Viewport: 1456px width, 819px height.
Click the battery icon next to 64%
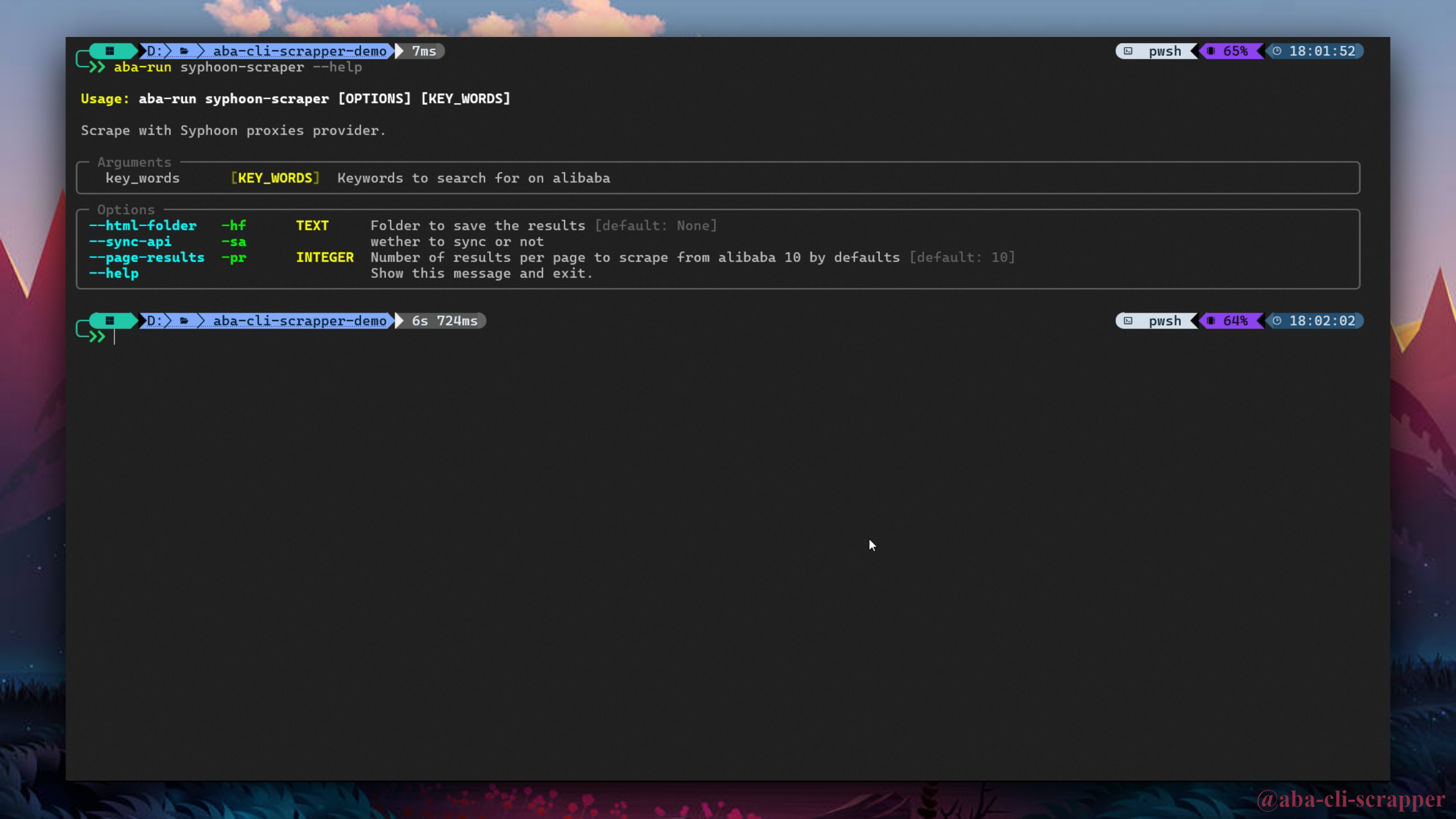(1211, 321)
